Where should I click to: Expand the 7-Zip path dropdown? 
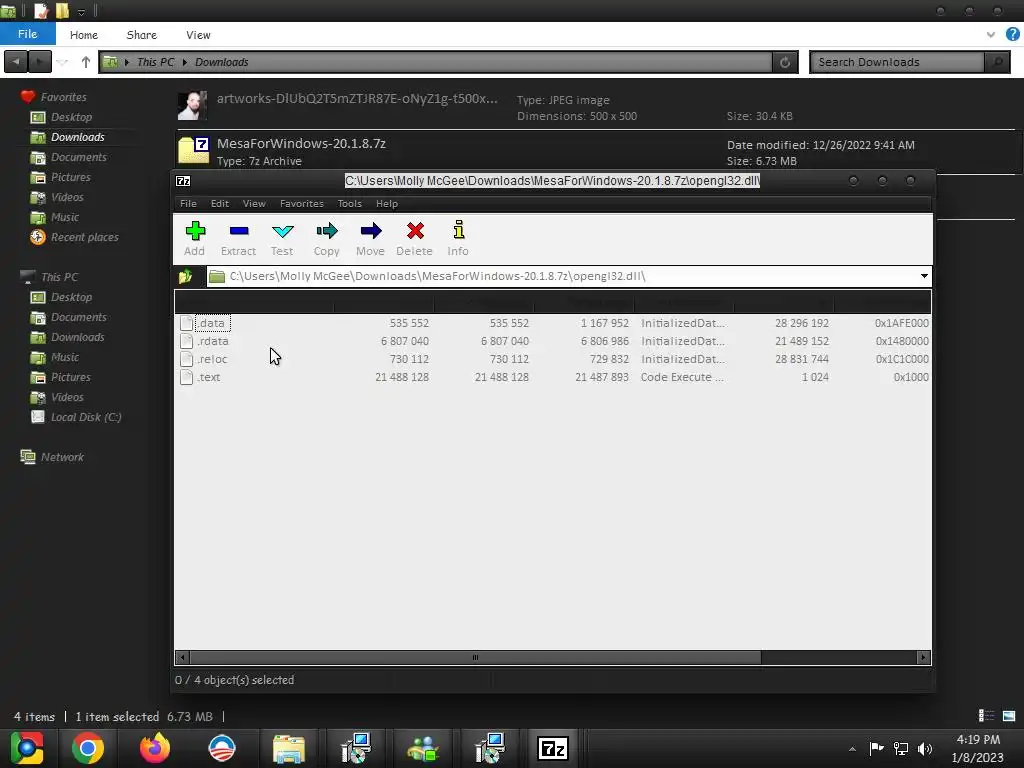[x=924, y=276]
